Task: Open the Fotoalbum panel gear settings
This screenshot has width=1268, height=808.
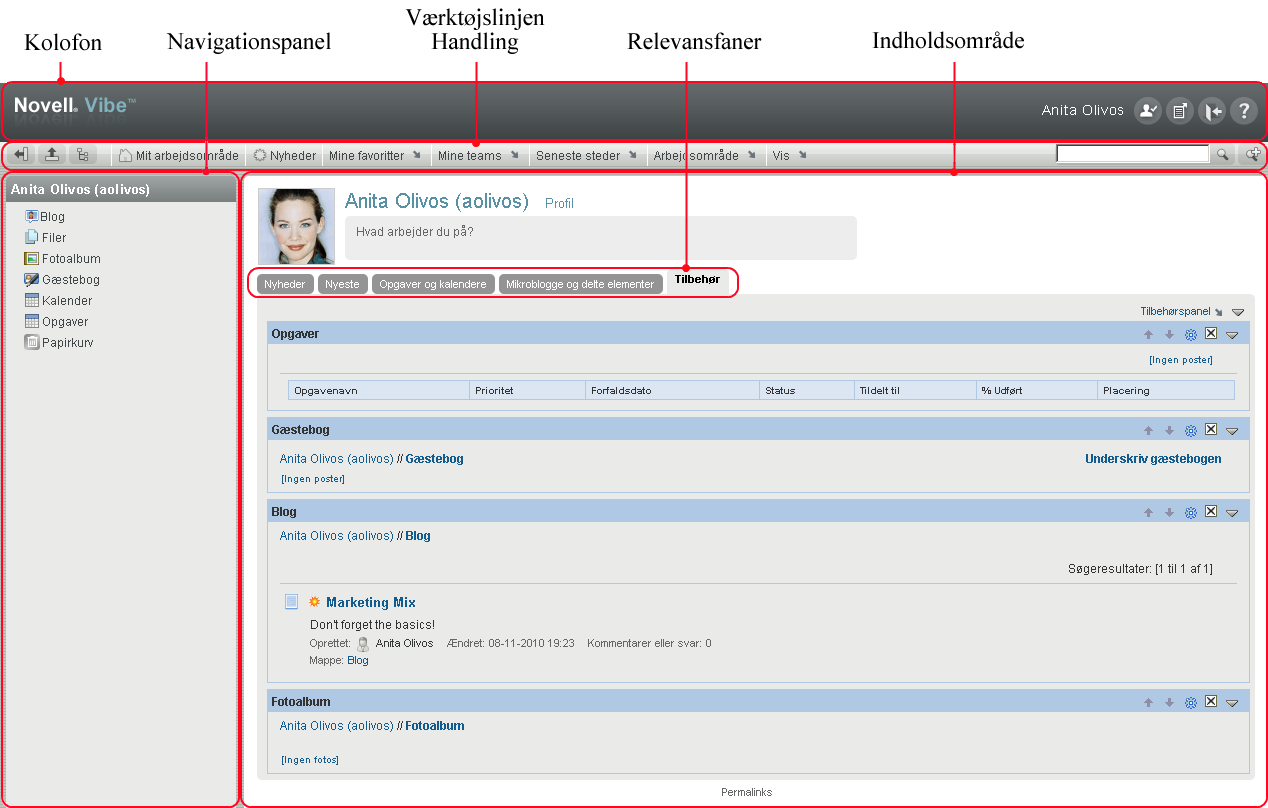Action: pos(1190,703)
